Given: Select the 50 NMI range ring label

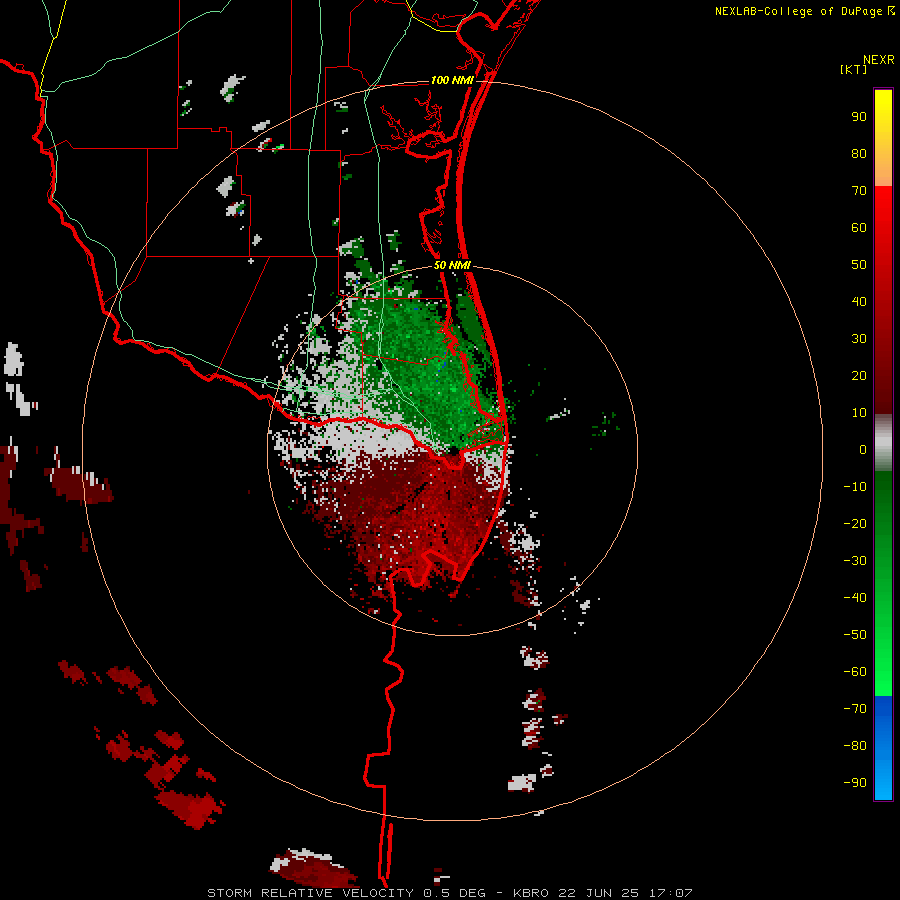Looking at the screenshot, I should pos(452,265).
